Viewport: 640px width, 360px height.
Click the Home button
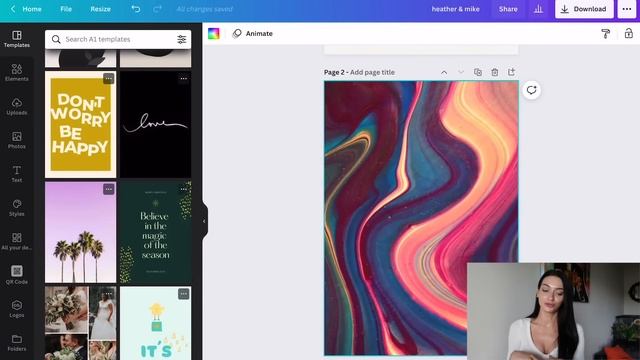click(x=31, y=9)
